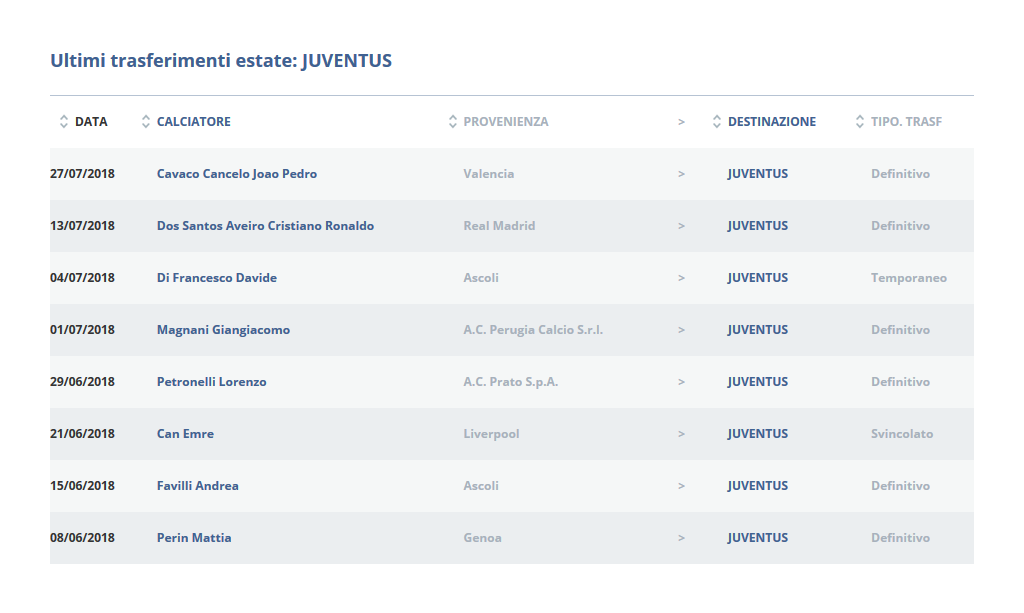Click the TIPO. TRASF sort icon

860,122
